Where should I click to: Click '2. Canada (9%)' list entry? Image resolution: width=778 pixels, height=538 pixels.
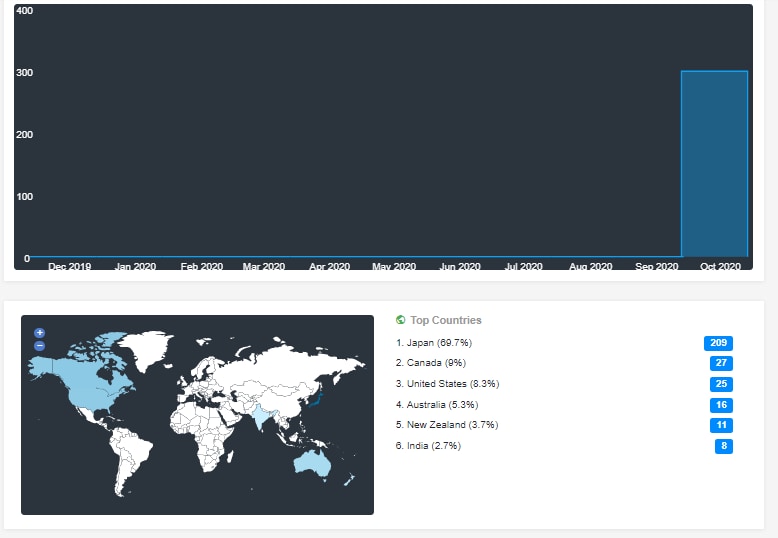(431, 363)
